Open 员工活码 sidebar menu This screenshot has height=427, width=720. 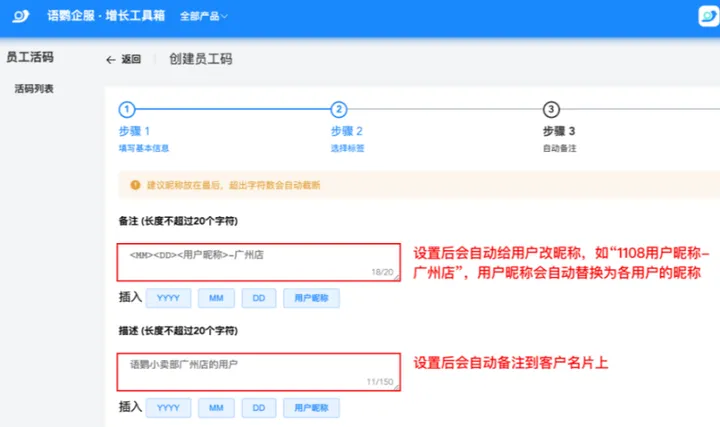tap(30, 58)
